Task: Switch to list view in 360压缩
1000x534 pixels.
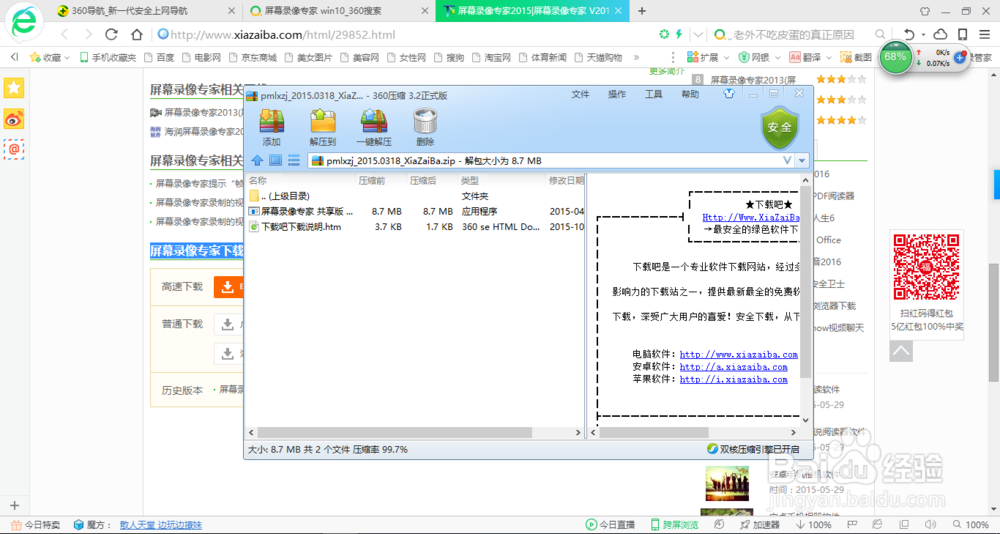Action: 293,160
